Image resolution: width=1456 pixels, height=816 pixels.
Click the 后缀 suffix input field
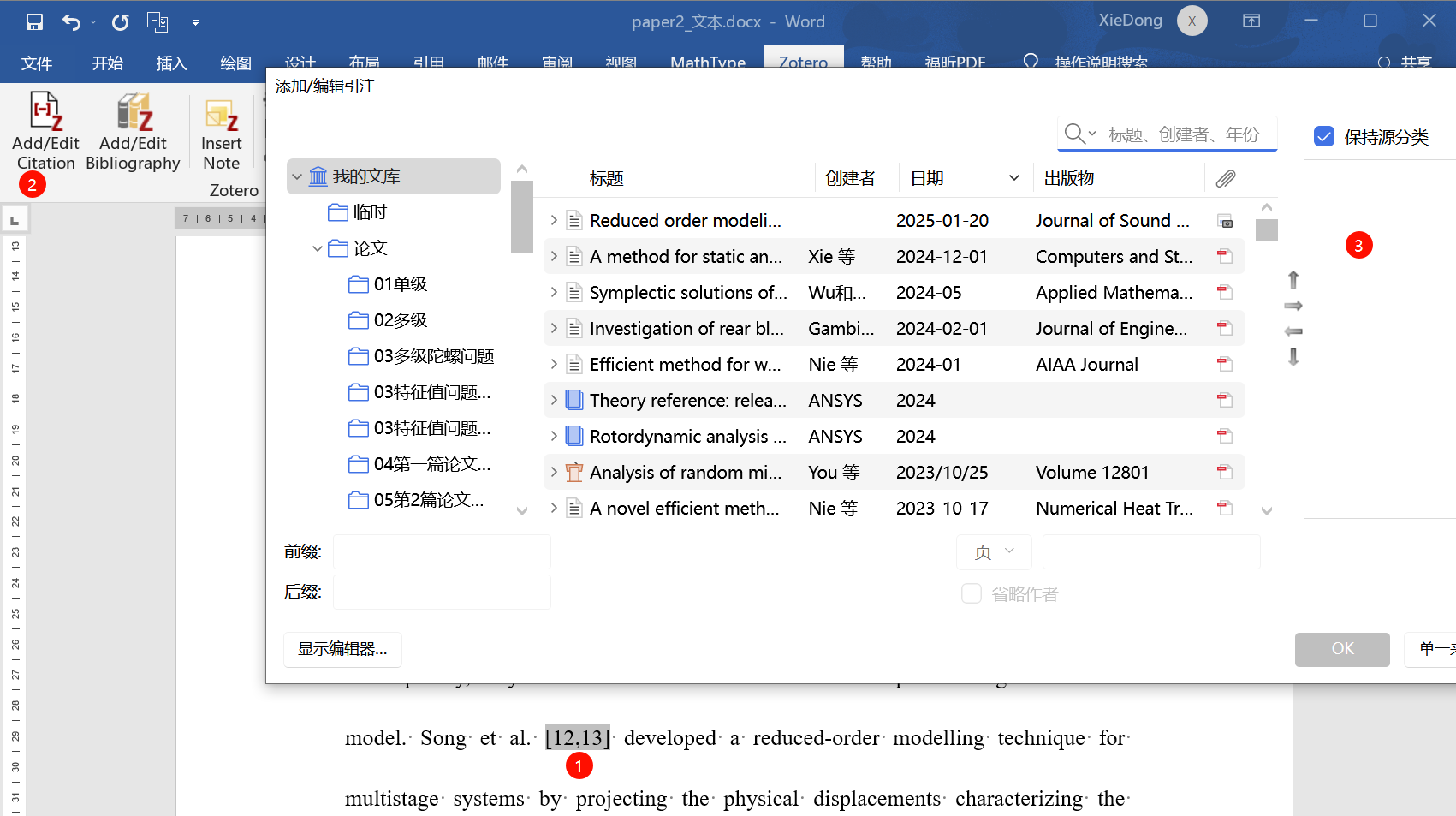(x=442, y=592)
